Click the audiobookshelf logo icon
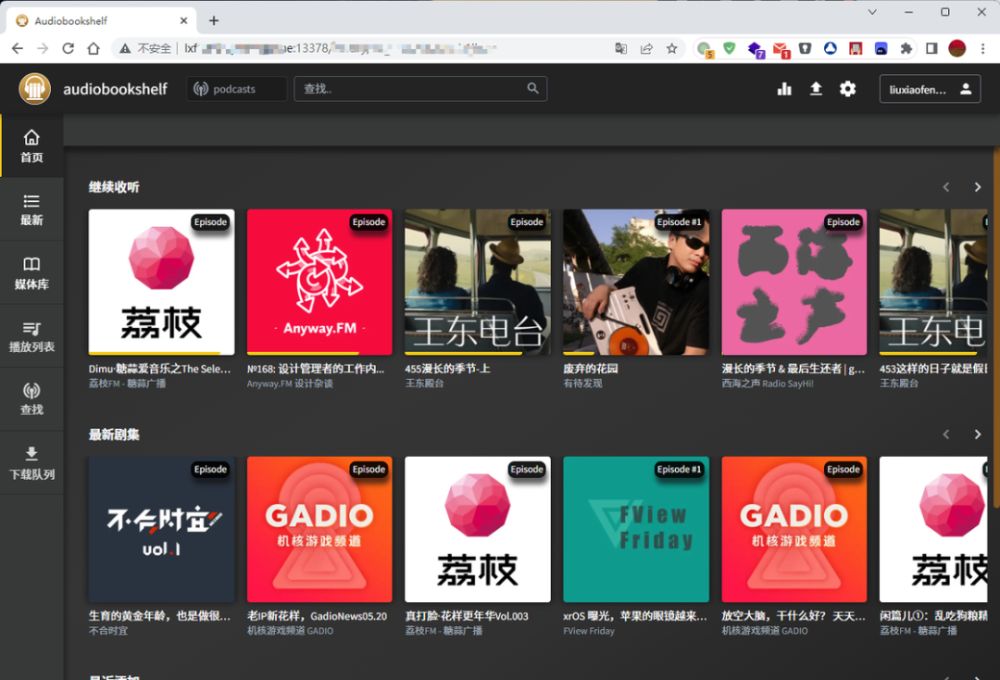 click(x=34, y=89)
